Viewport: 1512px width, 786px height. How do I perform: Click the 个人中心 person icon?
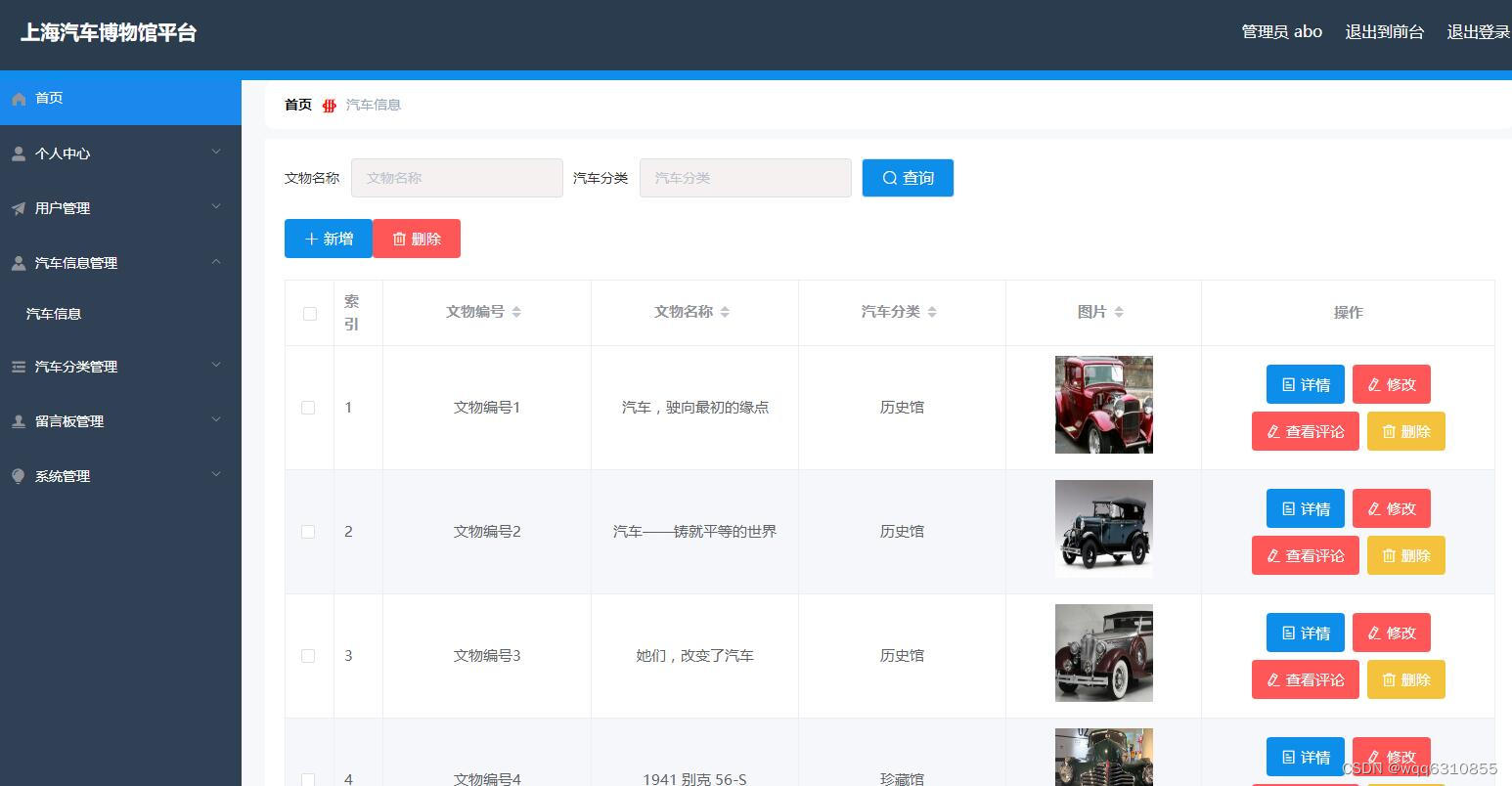pos(18,153)
